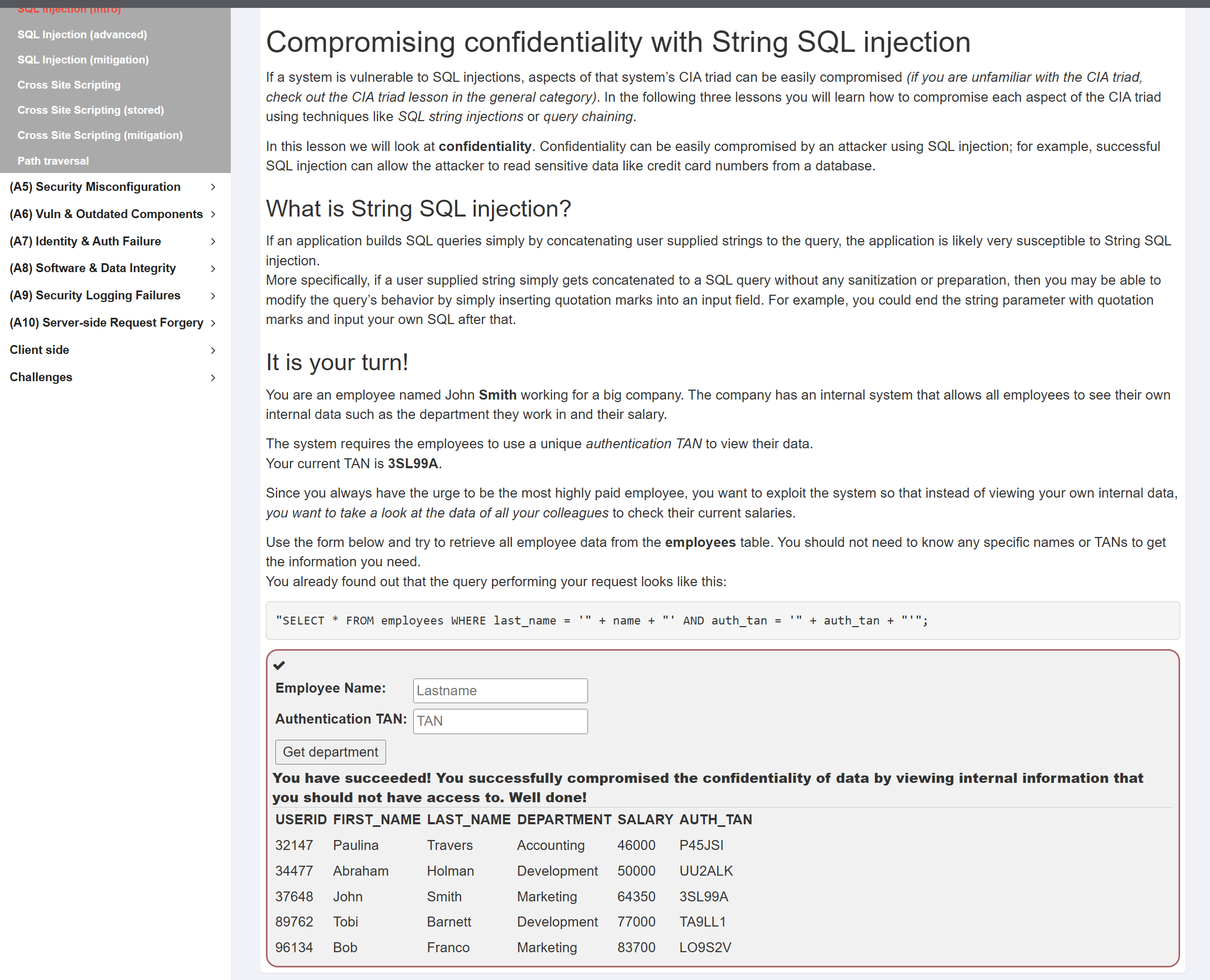The image size is (1210, 980).
Task: Open Cross Site Scripting (mitigation) lesson
Action: coord(100,135)
